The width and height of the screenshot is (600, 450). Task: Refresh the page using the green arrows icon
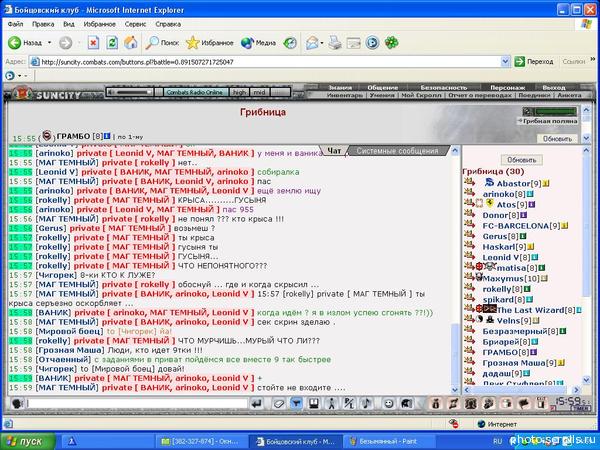[112, 42]
